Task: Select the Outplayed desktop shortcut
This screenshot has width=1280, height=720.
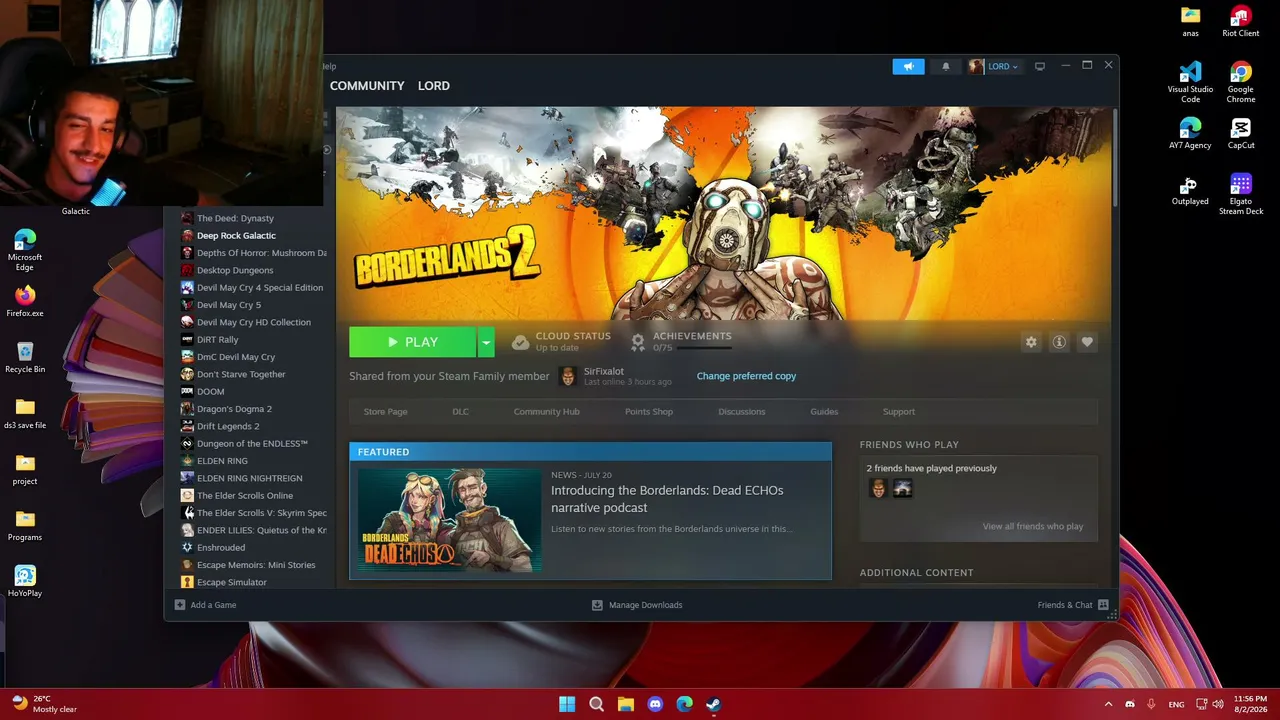Action: pos(1190,189)
